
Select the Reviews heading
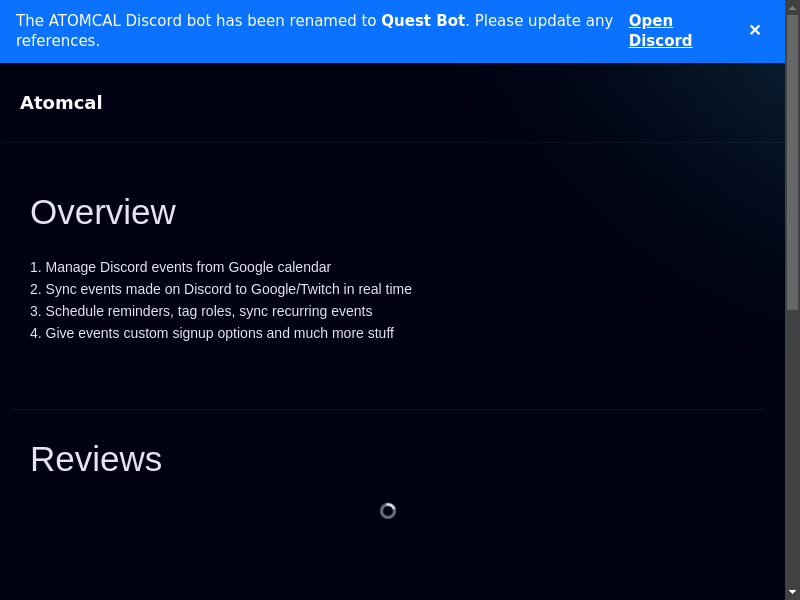(x=96, y=459)
